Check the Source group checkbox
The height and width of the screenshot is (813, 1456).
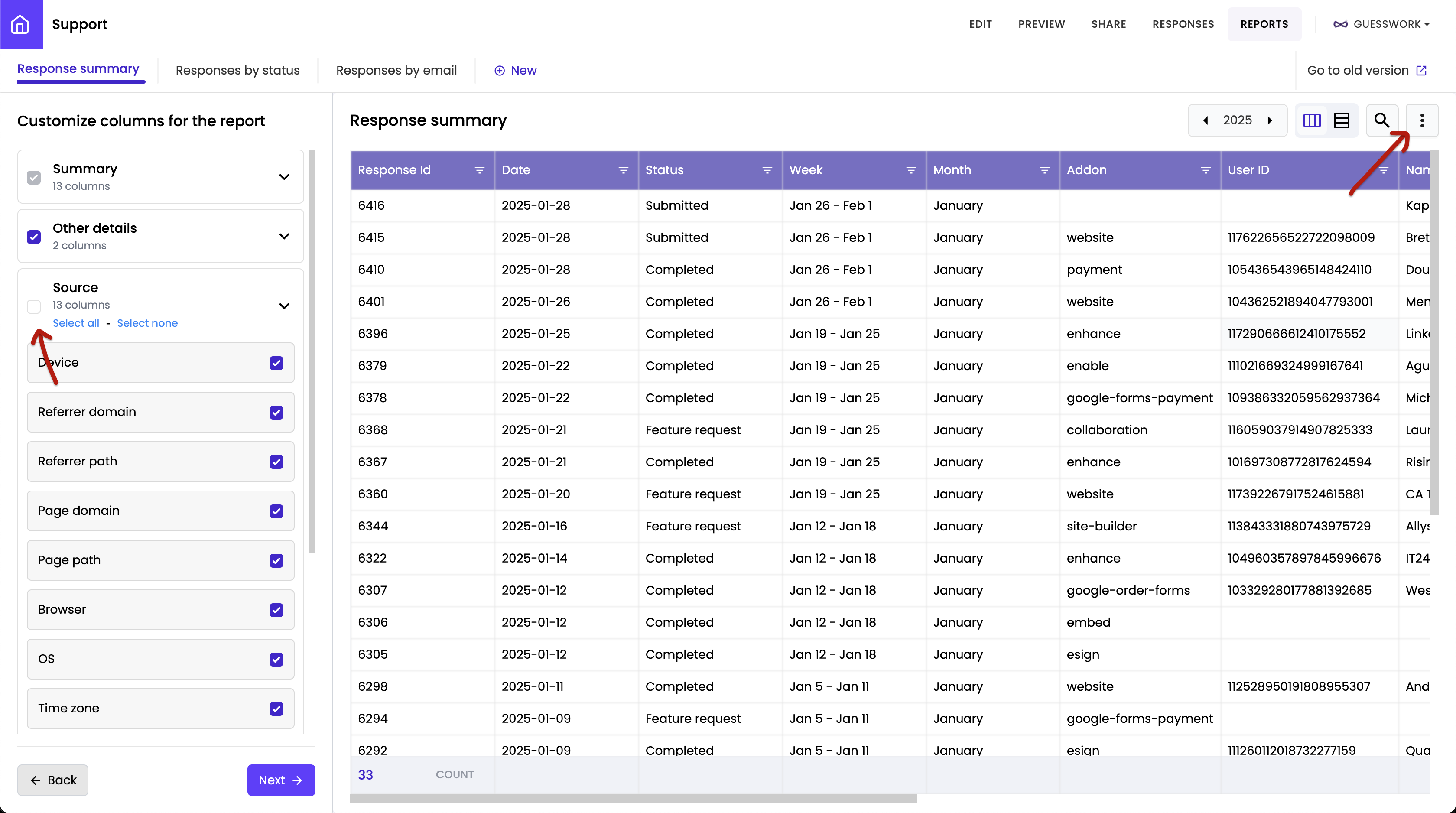pos(34,306)
